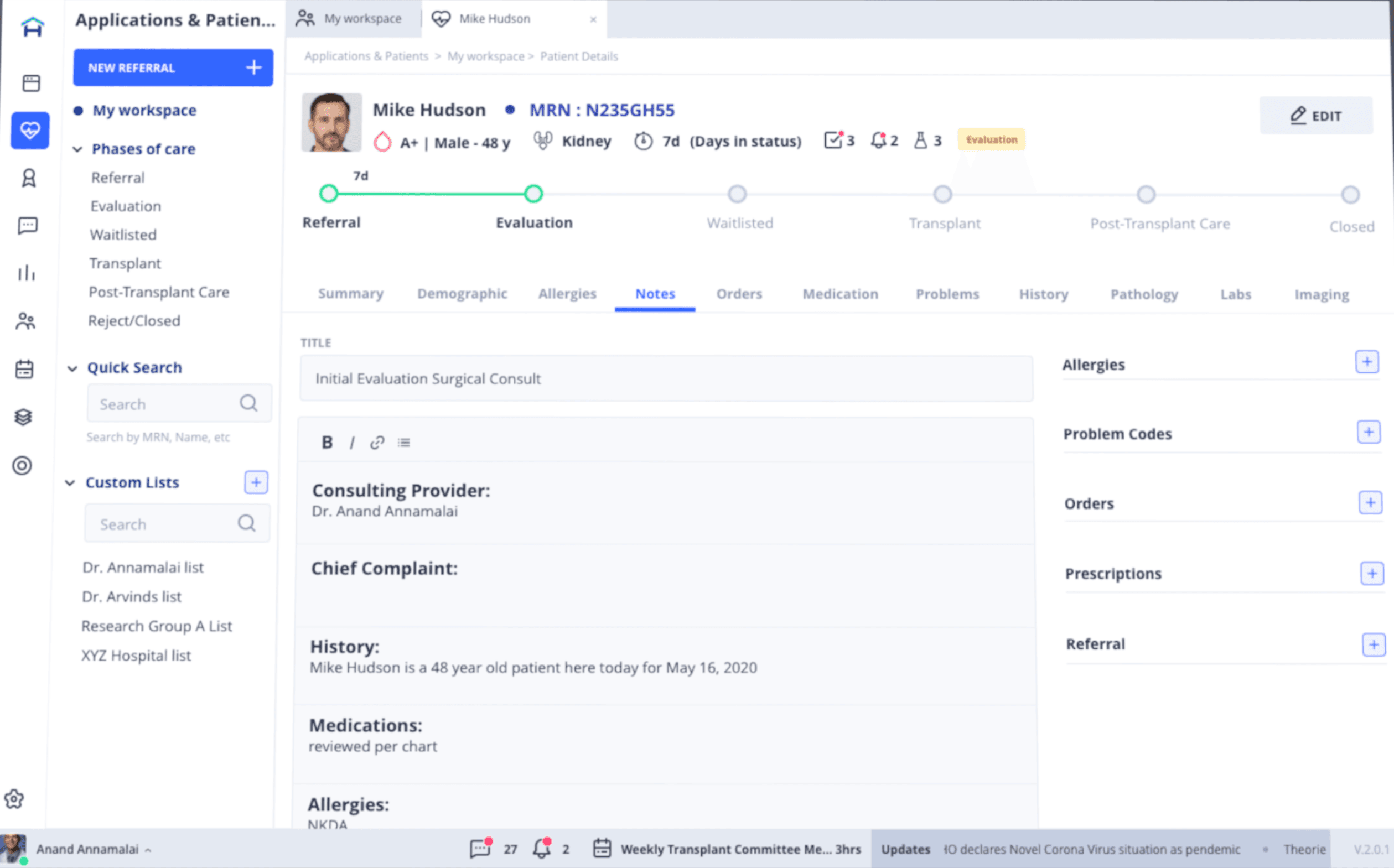This screenshot has height=868, width=1394.
Task: Collapse the Phases of care section
Action: (x=77, y=149)
